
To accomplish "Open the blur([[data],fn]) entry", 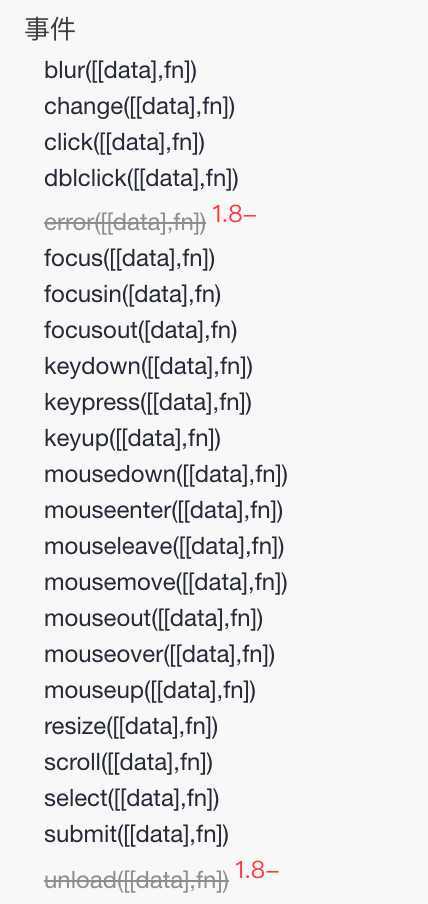I will pyautogui.click(x=121, y=70).
